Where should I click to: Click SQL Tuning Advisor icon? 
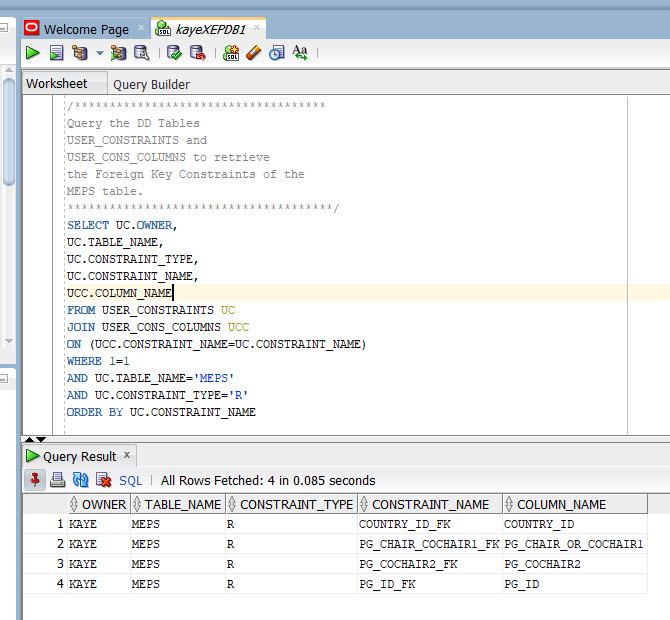(x=141, y=53)
